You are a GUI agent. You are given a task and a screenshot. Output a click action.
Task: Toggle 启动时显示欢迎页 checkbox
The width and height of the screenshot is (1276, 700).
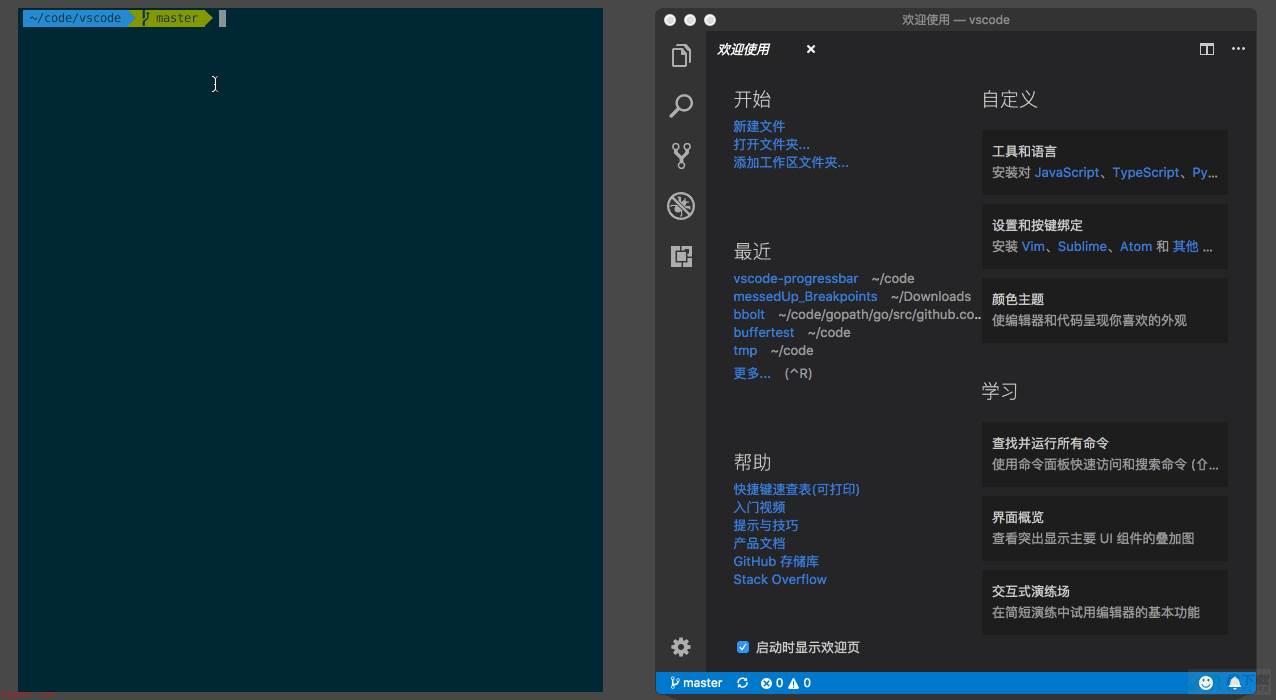[x=743, y=647]
